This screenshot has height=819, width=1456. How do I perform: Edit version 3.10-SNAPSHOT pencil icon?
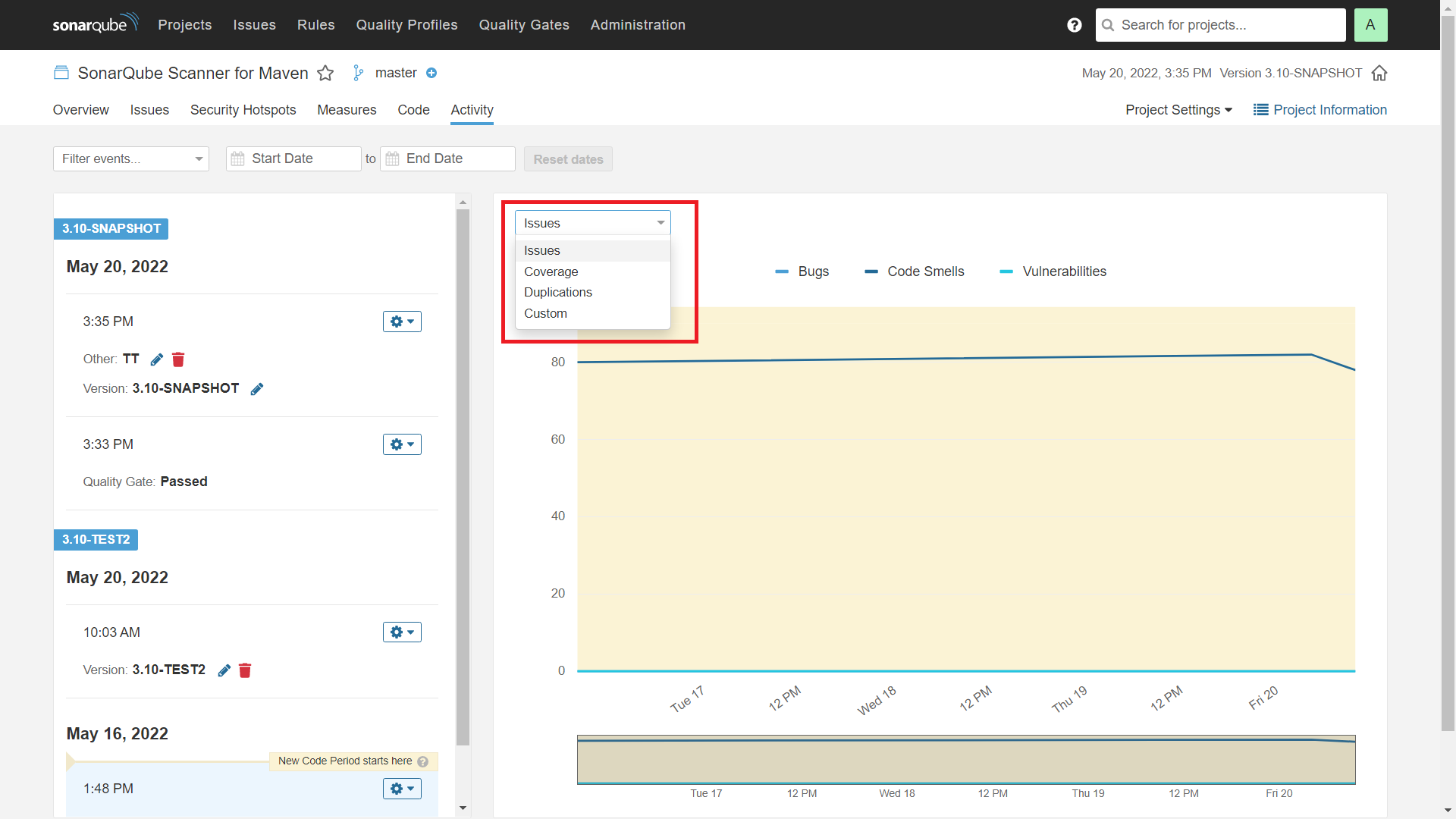click(257, 389)
